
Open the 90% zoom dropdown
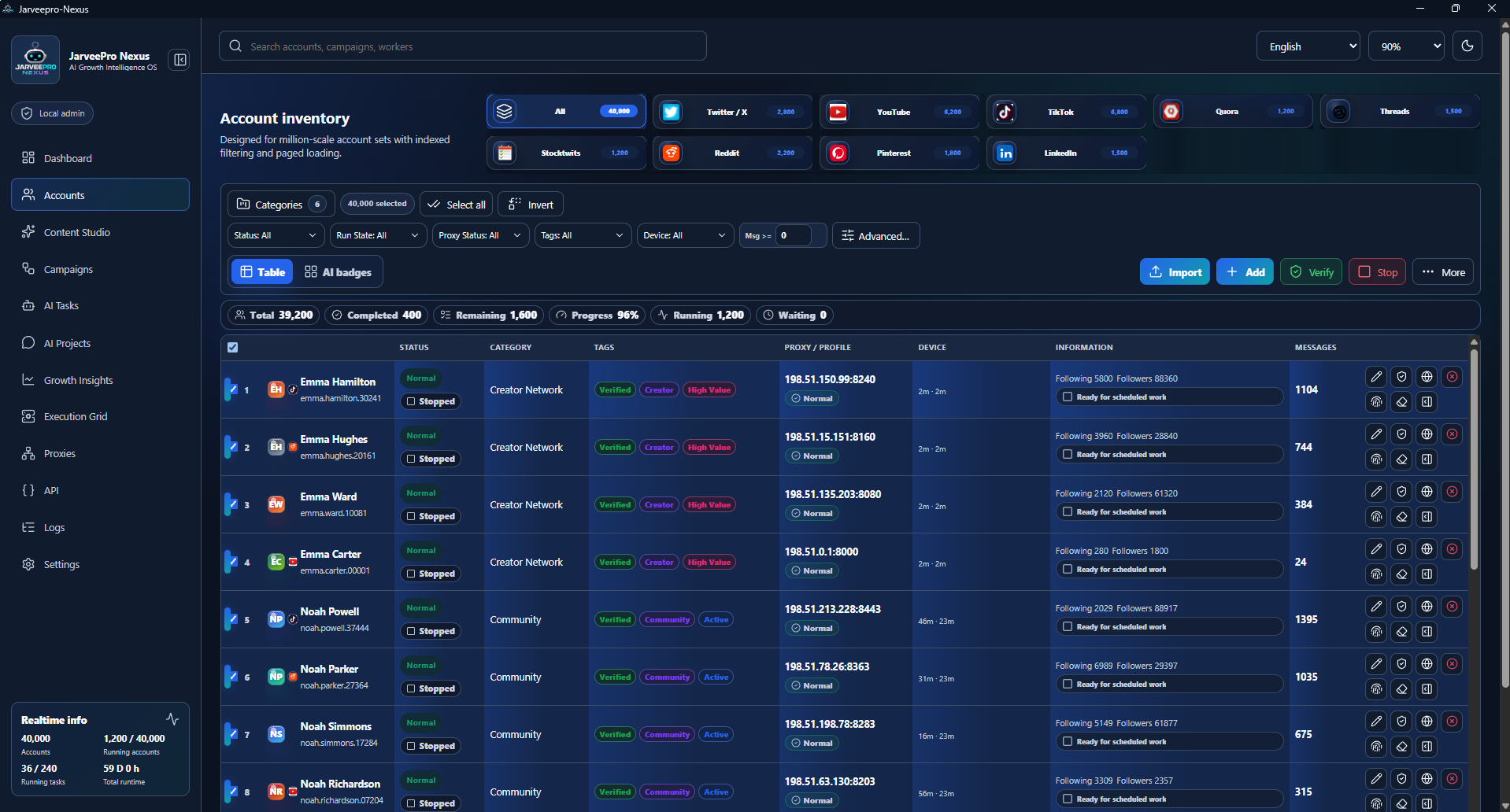1406,46
